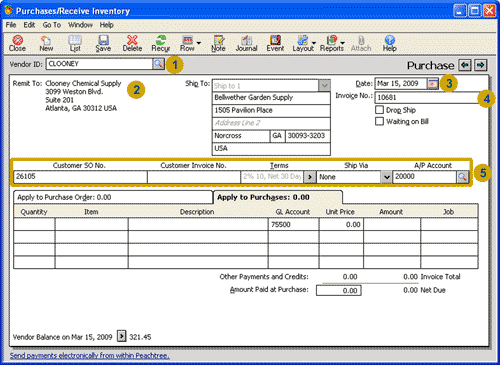Click Vendor ID lookup magnifier icon
500x365 pixels.
coord(158,64)
